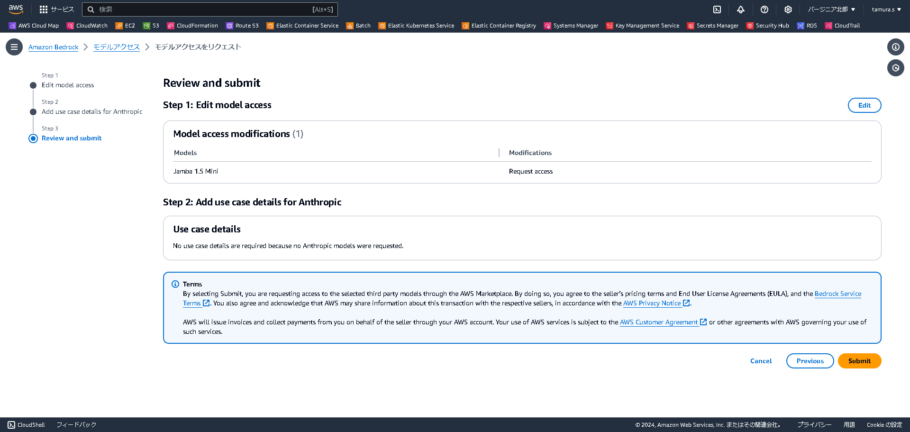Open CloudTrail bookmark

tap(842, 26)
